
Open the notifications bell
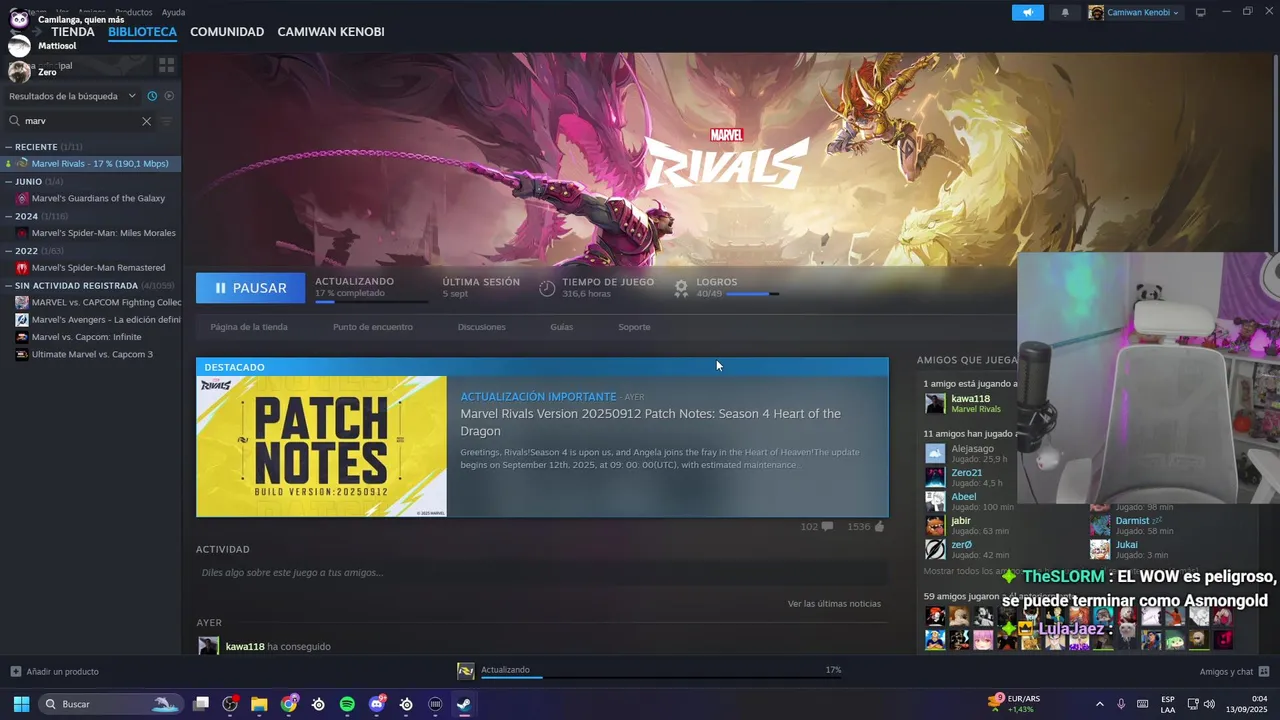1065,12
